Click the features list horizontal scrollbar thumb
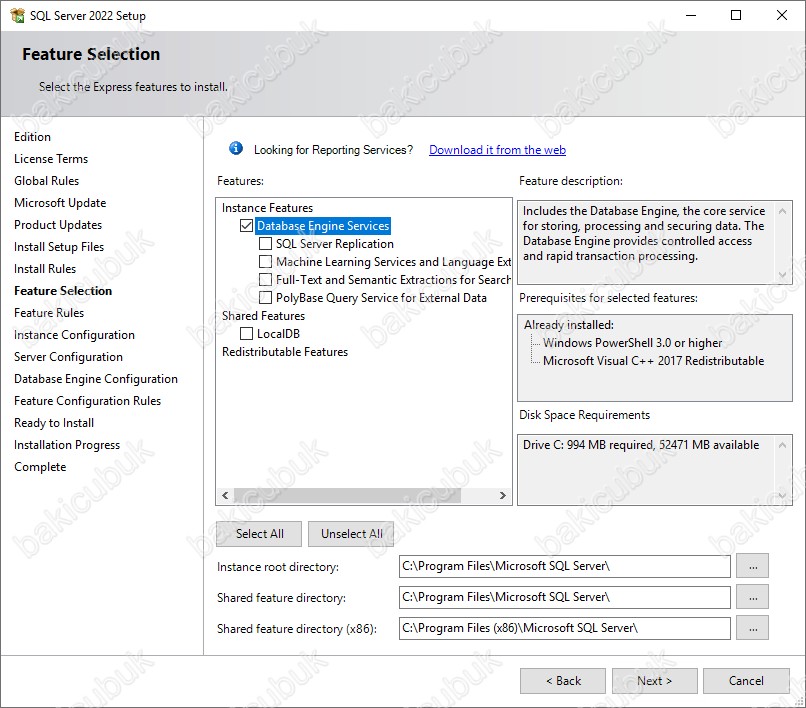806x708 pixels. coord(347,495)
